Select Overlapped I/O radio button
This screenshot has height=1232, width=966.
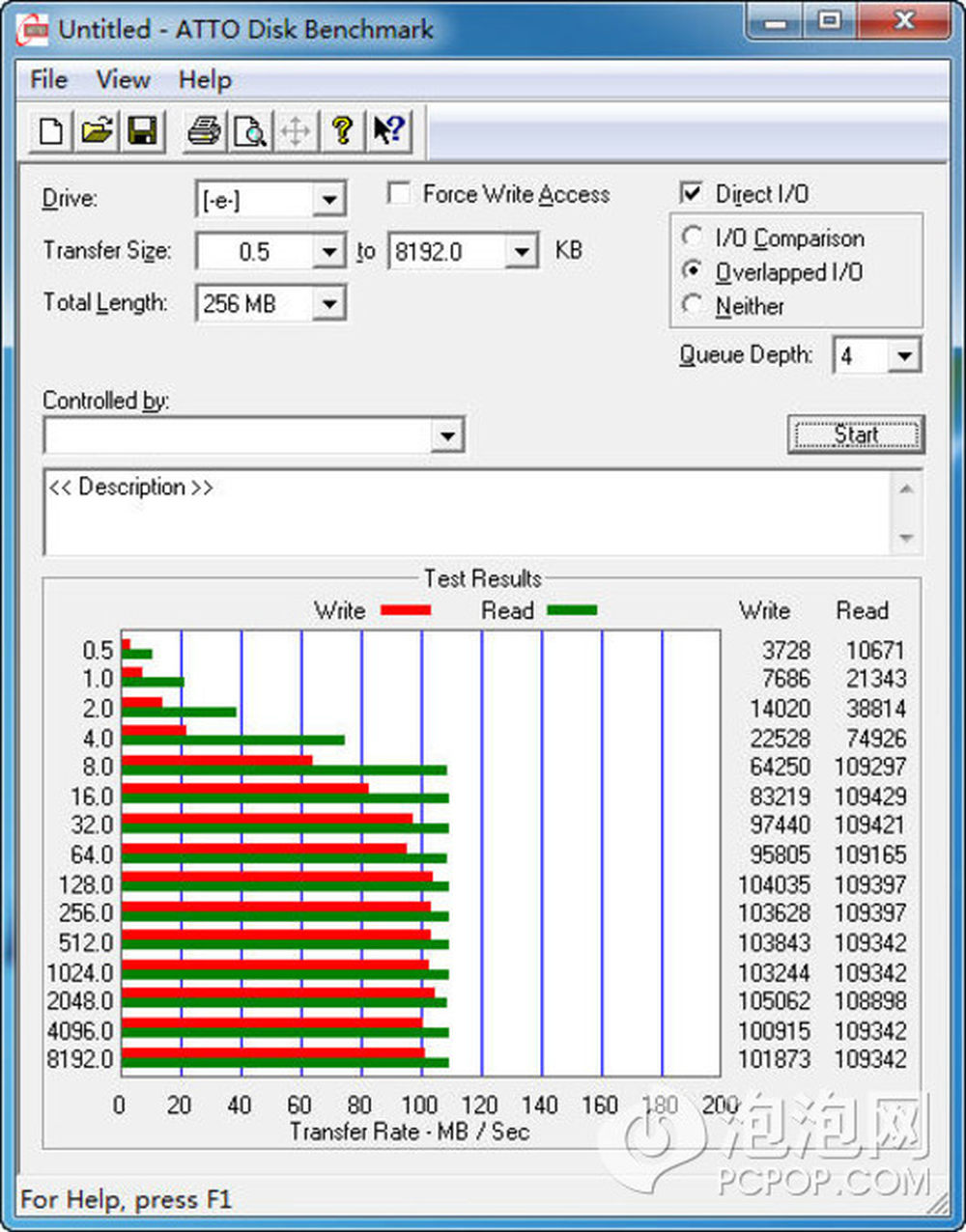coord(692,270)
